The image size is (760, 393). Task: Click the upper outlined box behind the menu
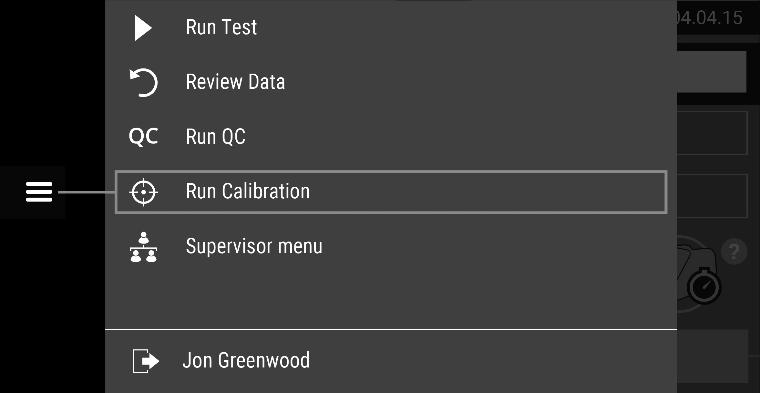click(712, 133)
